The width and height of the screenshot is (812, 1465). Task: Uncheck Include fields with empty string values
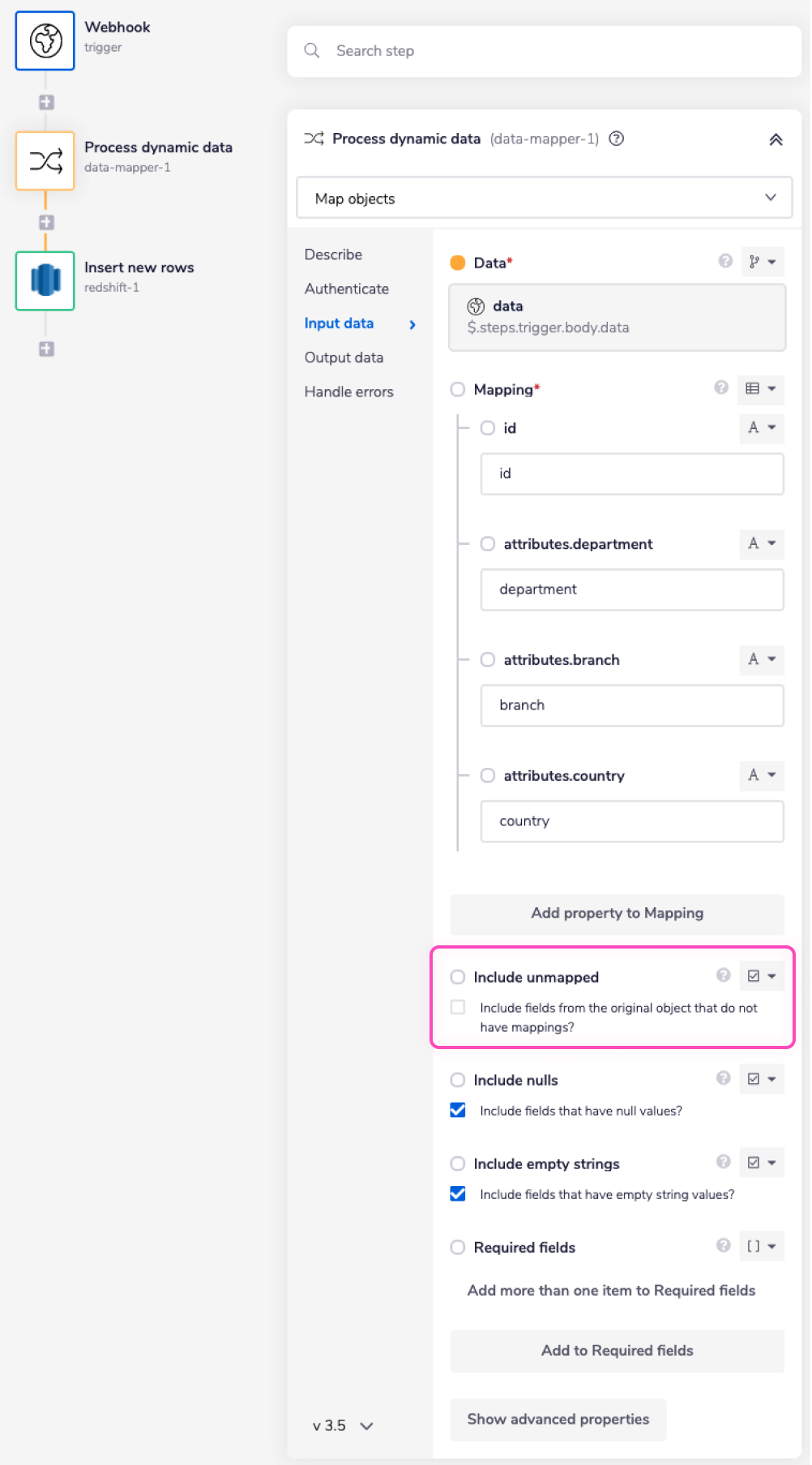click(458, 1193)
